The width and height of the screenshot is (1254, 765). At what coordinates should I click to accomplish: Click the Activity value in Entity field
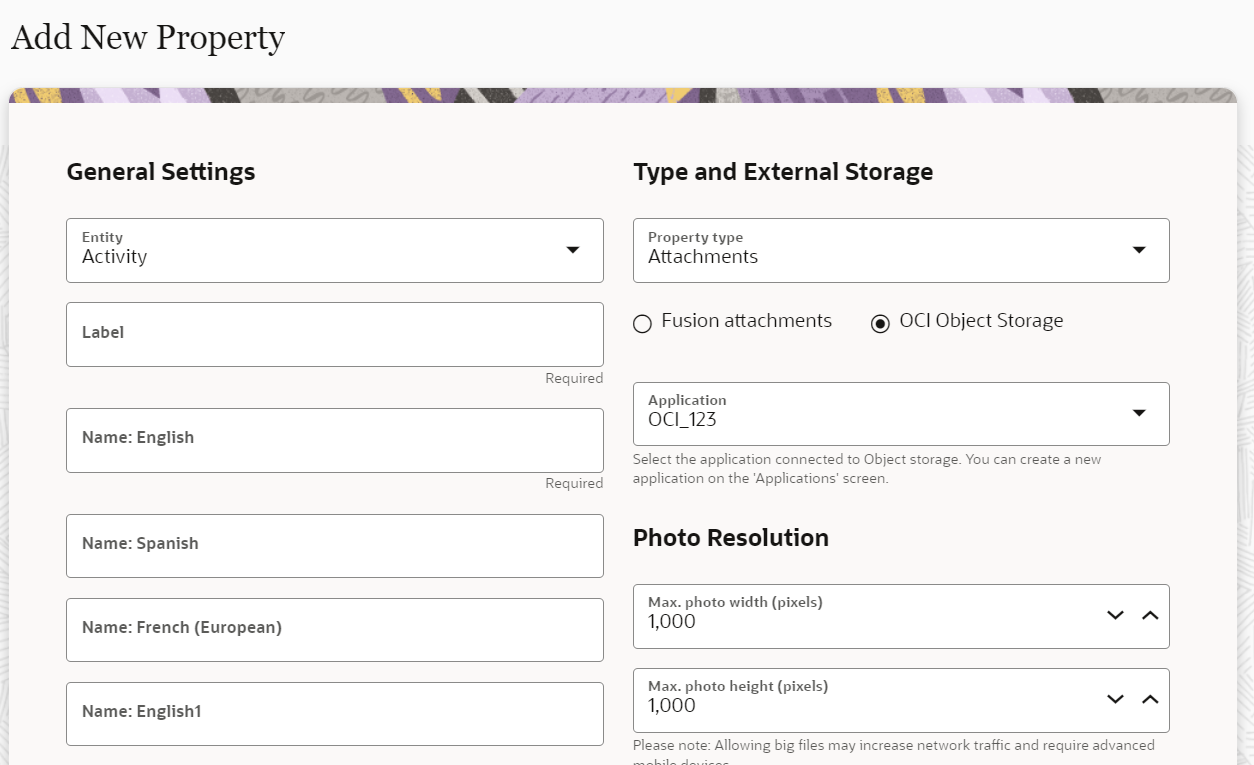pos(115,257)
